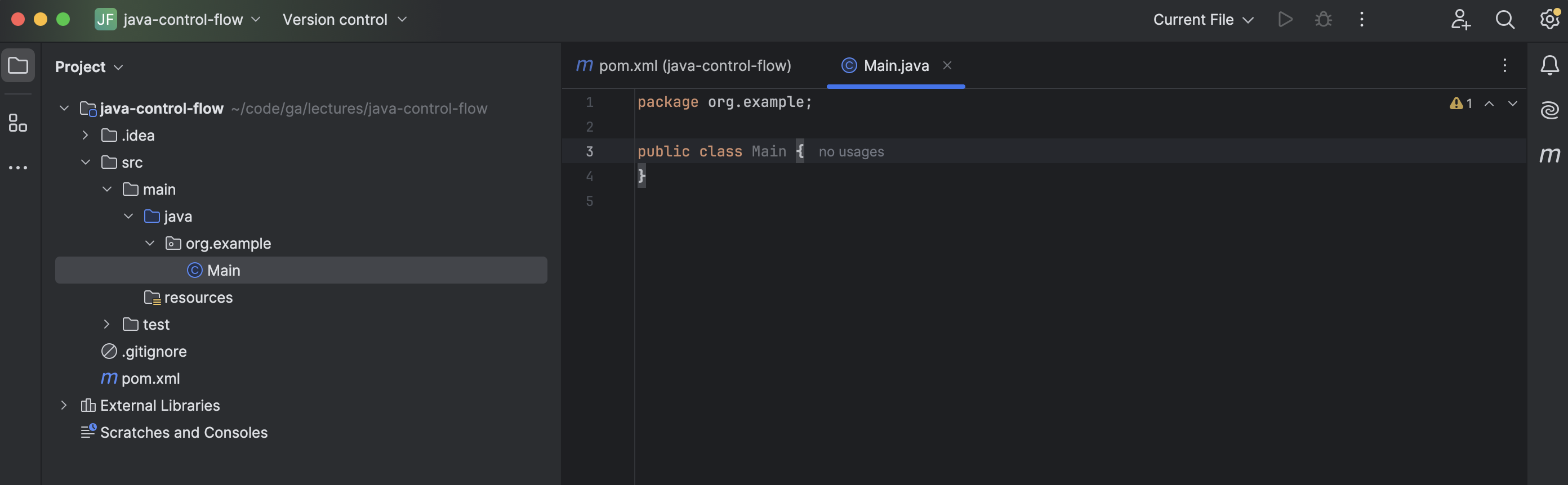Open the Structure tool window icon

click(x=18, y=123)
